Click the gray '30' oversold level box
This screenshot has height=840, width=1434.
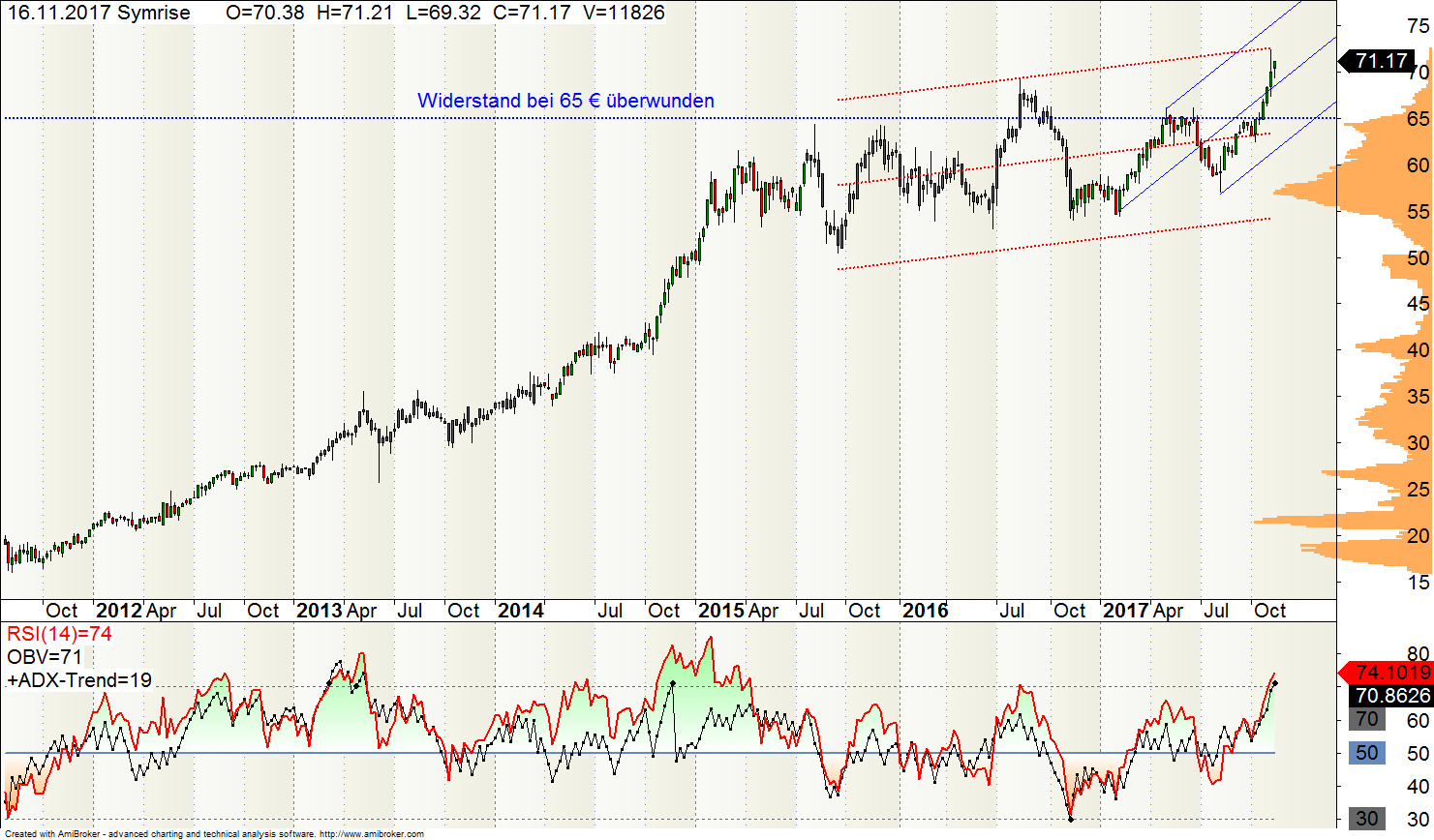(1367, 819)
